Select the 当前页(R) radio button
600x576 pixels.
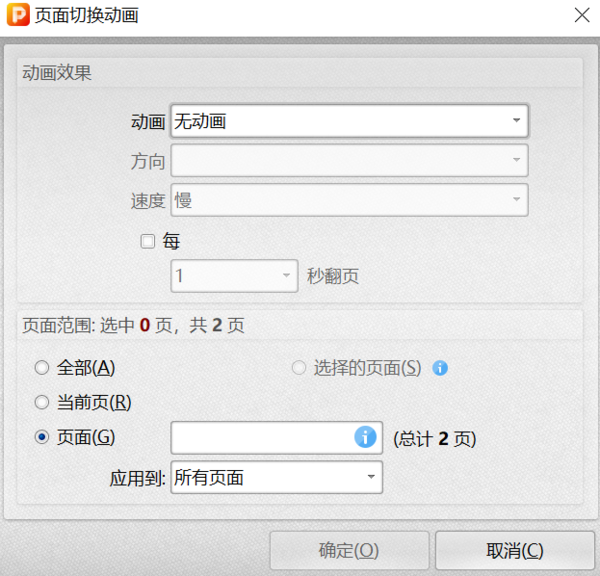coord(42,402)
